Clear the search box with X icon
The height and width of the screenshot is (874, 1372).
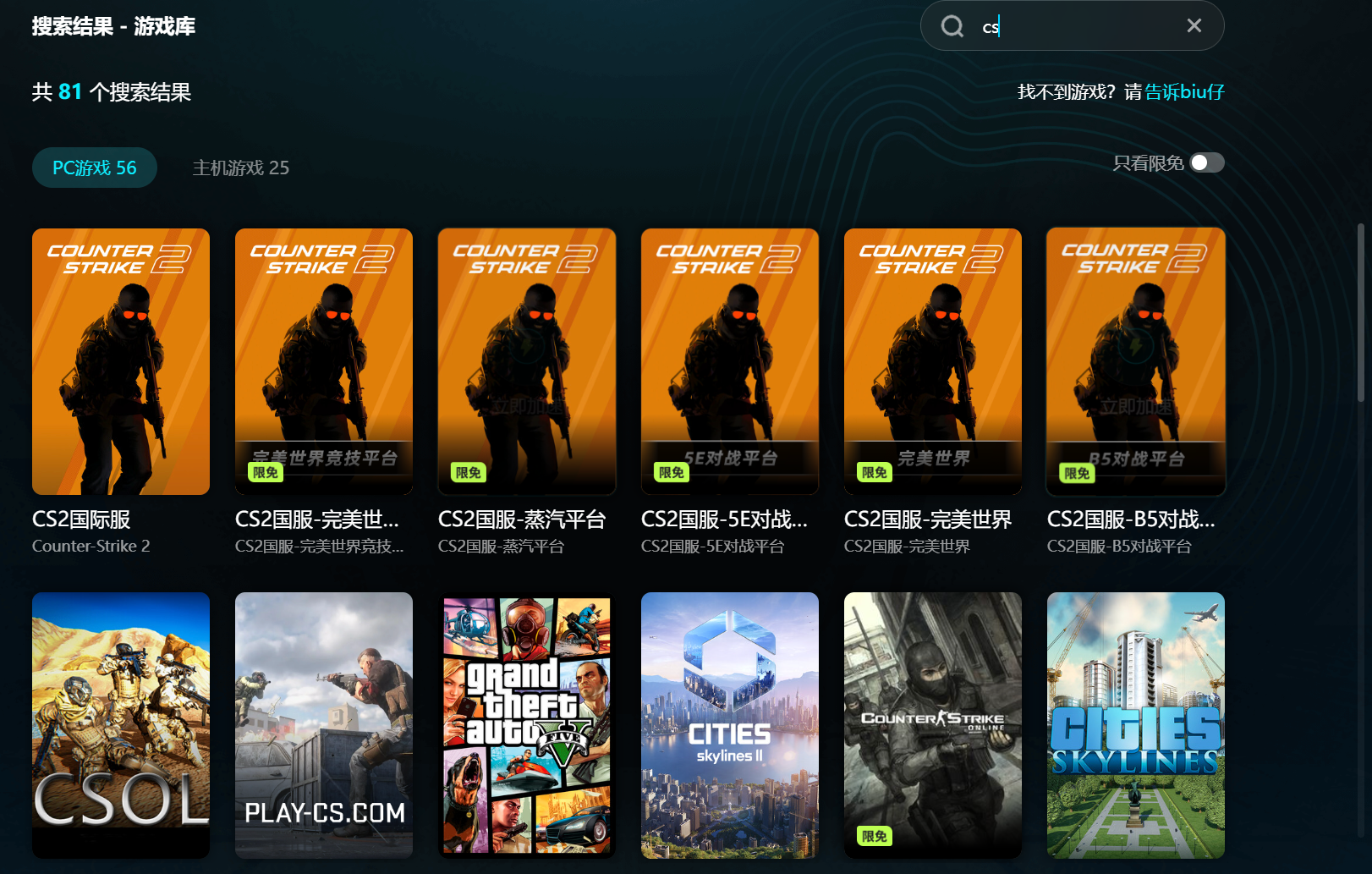coord(1194,25)
